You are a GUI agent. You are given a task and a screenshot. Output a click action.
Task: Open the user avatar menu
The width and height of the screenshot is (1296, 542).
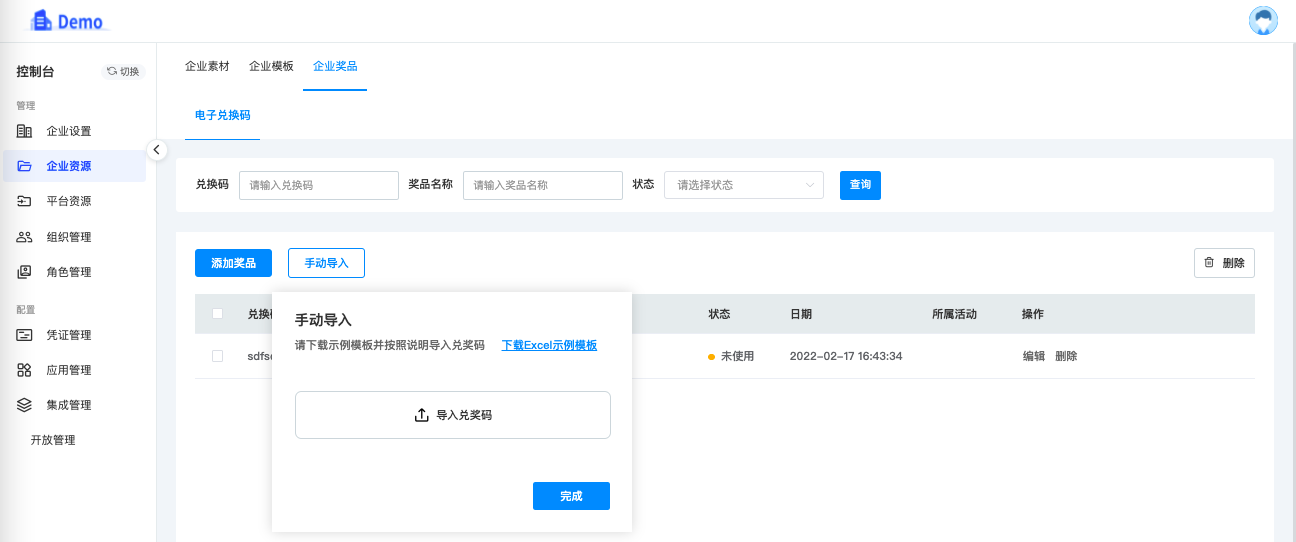coord(1264,21)
